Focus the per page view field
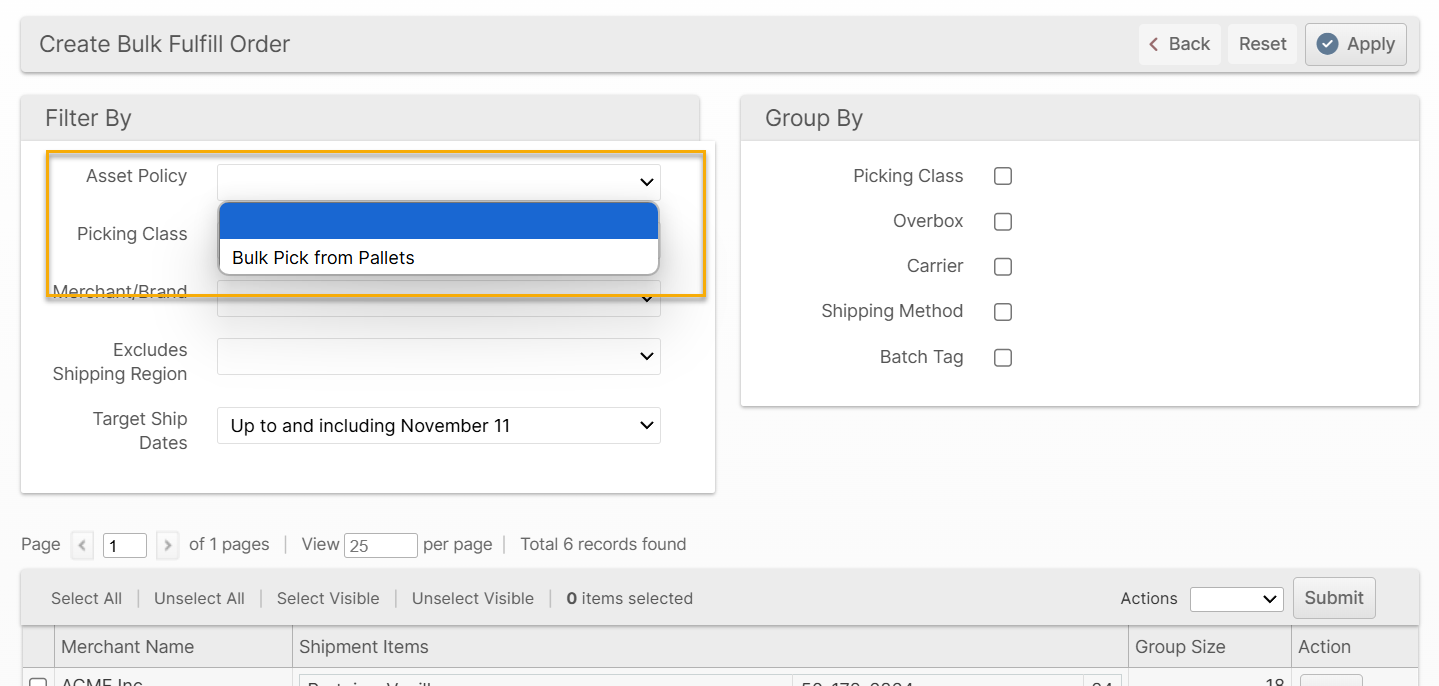The height and width of the screenshot is (686, 1439). pos(380,545)
